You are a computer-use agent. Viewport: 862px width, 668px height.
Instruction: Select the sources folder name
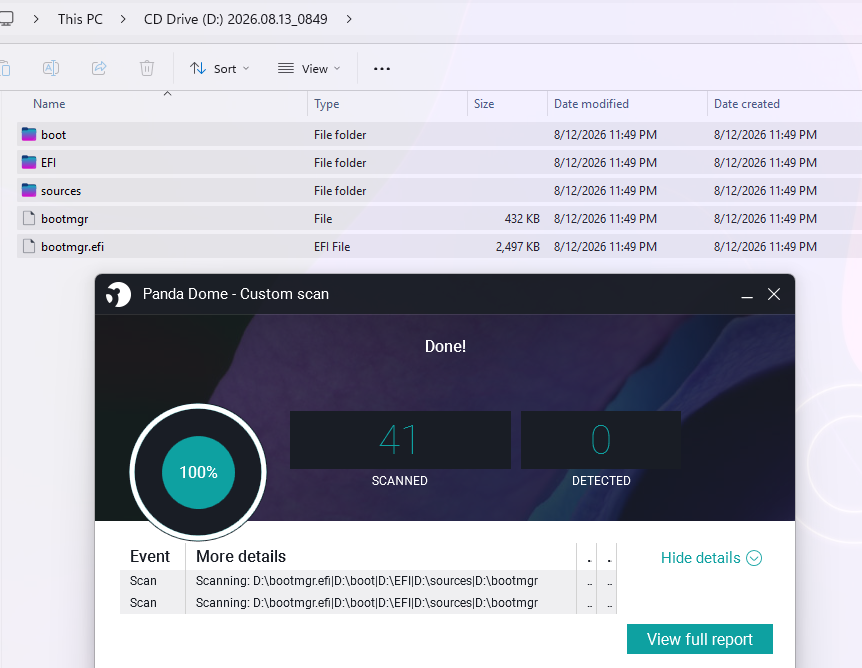pyautogui.click(x=60, y=191)
